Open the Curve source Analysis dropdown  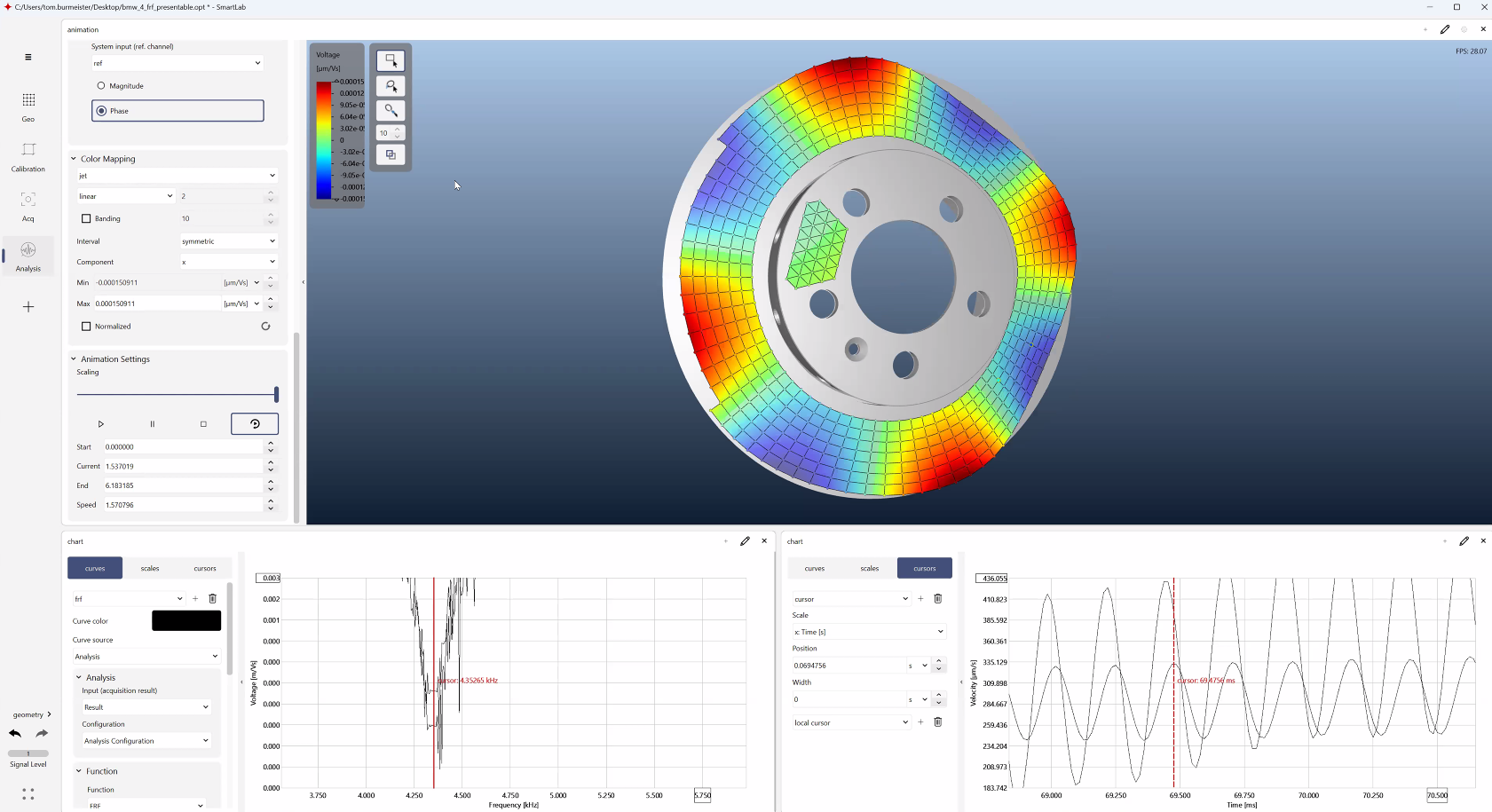point(146,657)
